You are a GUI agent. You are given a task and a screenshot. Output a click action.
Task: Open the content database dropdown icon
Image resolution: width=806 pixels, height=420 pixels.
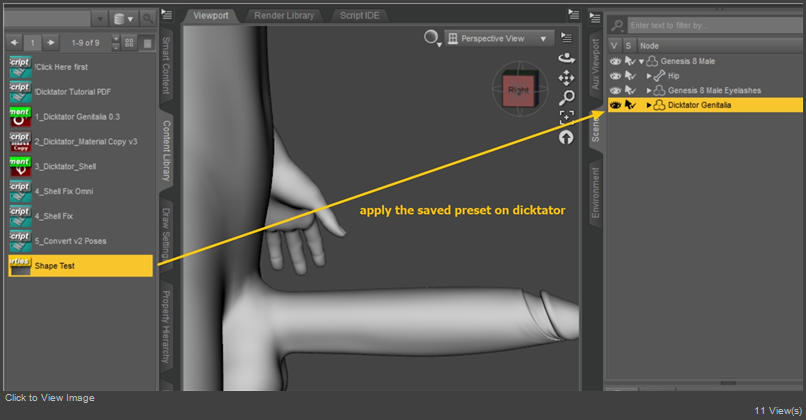(x=123, y=19)
